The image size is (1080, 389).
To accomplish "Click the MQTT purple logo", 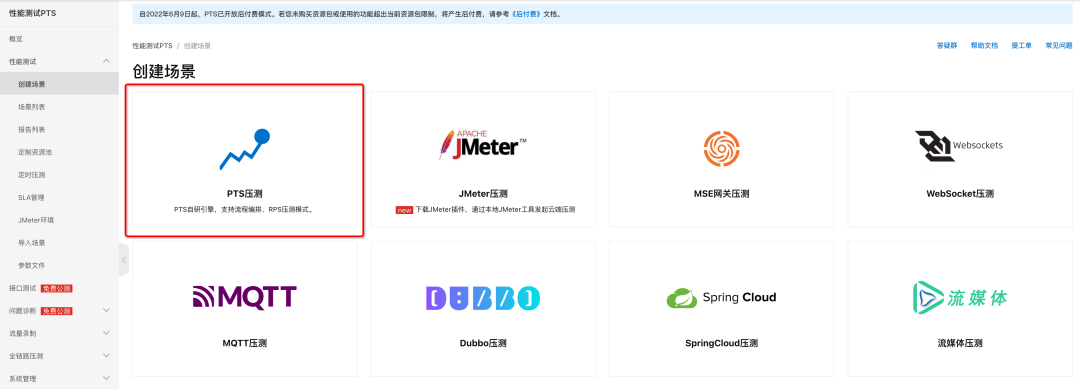I will click(x=245, y=297).
